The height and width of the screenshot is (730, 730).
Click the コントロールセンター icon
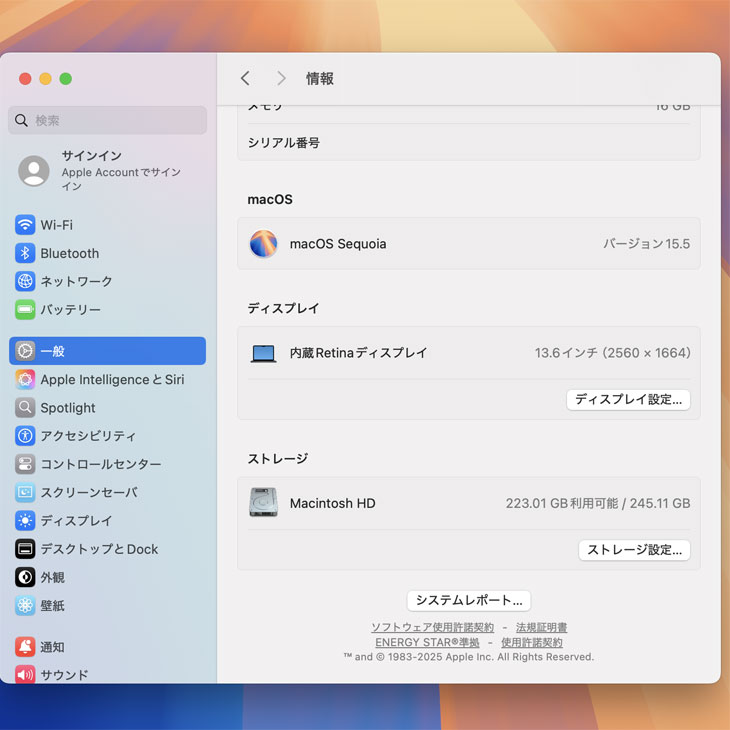pos(25,464)
